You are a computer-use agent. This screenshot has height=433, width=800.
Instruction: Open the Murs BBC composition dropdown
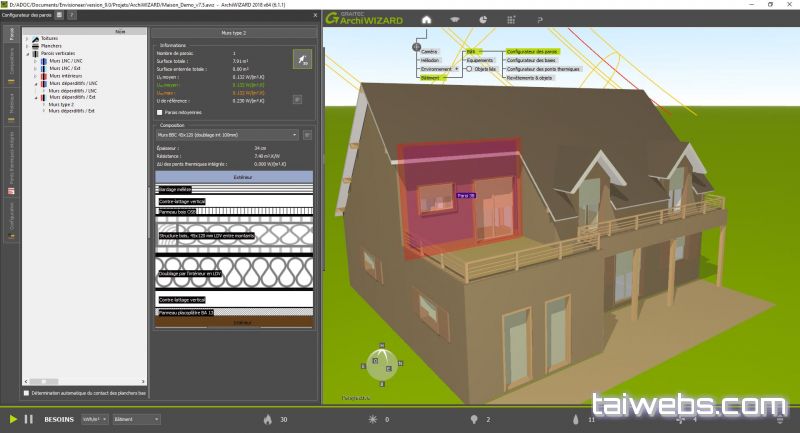pos(226,134)
